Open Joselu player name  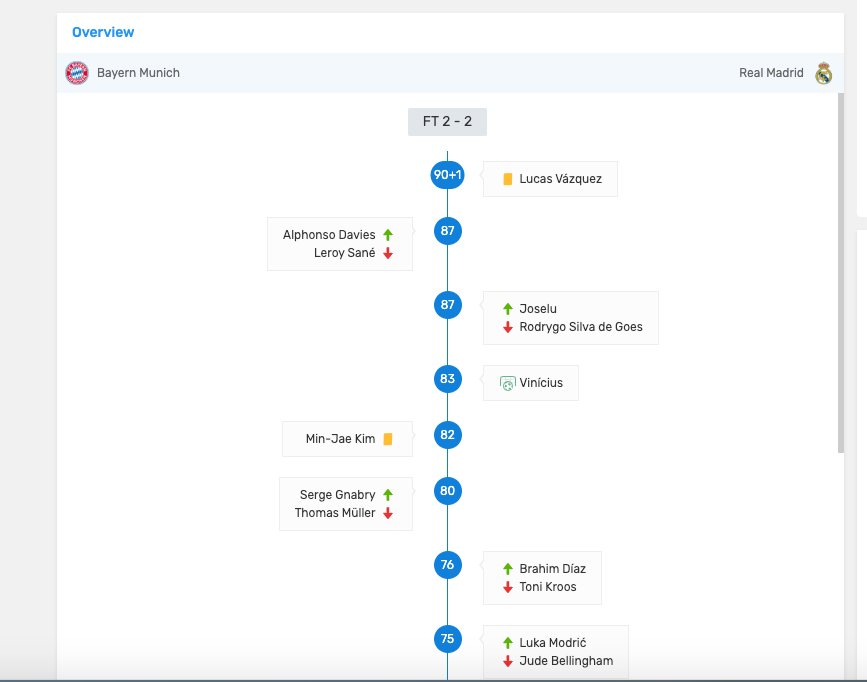coord(538,309)
